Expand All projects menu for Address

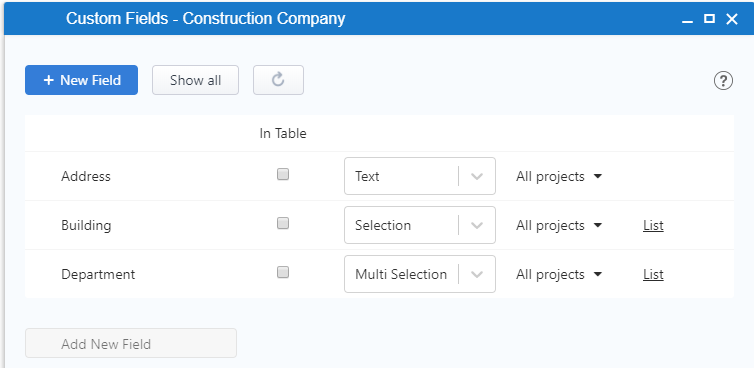point(559,177)
